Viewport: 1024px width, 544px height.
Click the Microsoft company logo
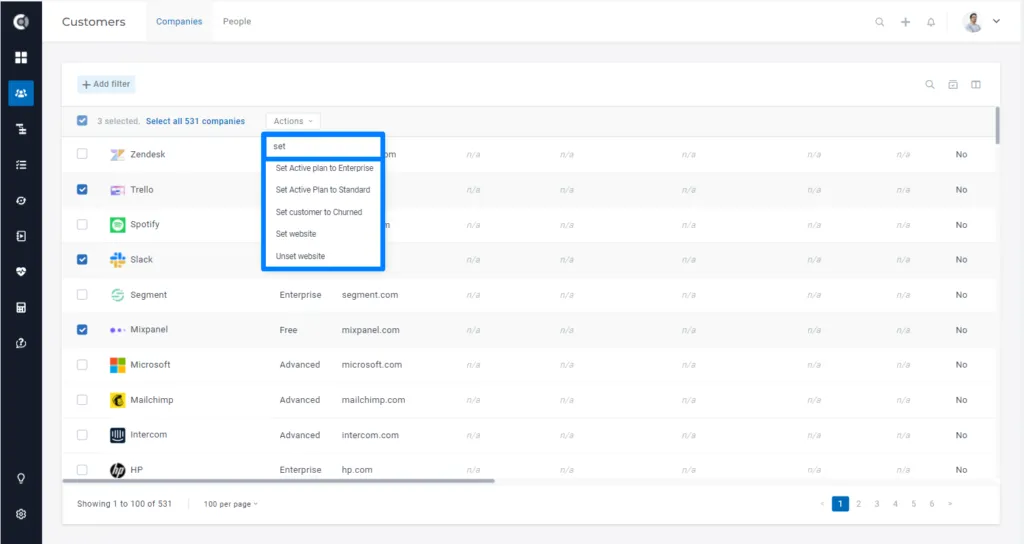coord(118,365)
